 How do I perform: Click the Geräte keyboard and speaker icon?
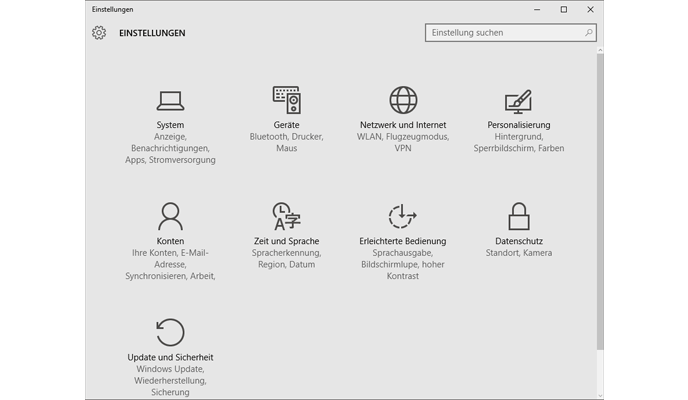(287, 100)
